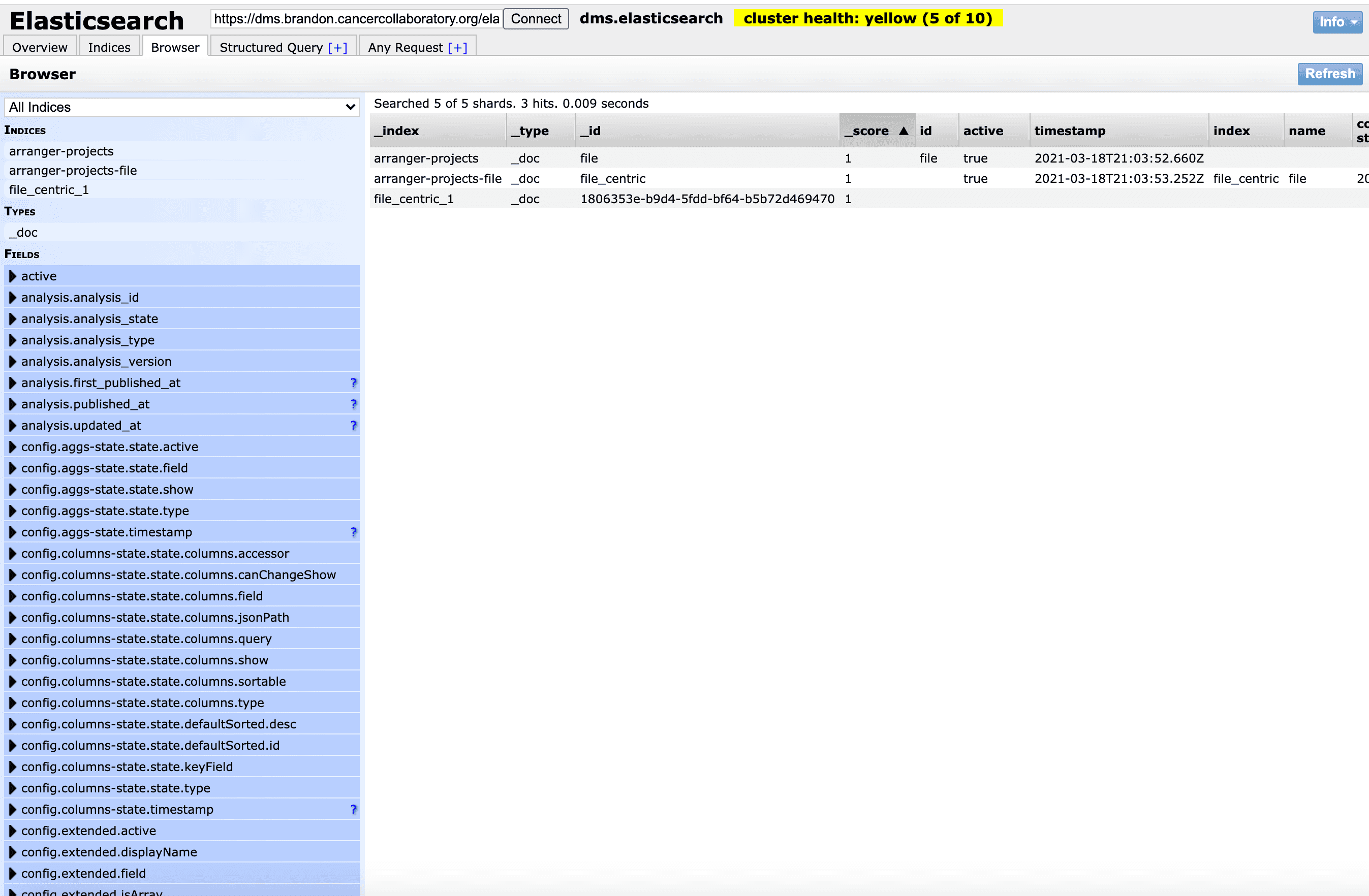Filter by the _doc type
This screenshot has width=1369, height=896.
pos(182,232)
